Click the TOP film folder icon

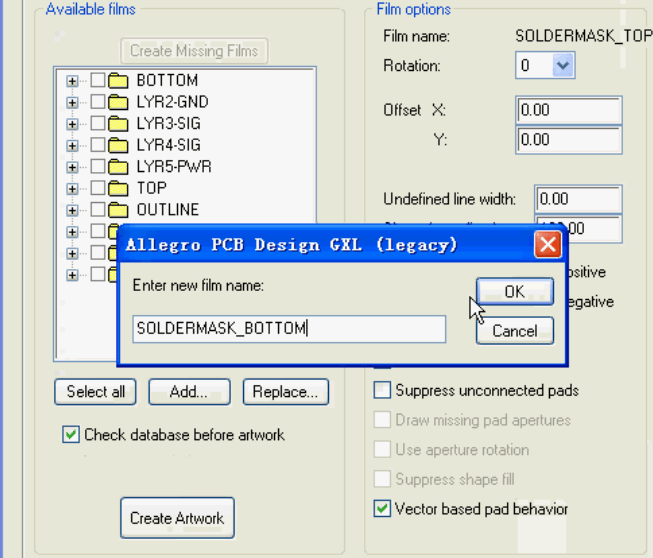pyautogui.click(x=118, y=188)
